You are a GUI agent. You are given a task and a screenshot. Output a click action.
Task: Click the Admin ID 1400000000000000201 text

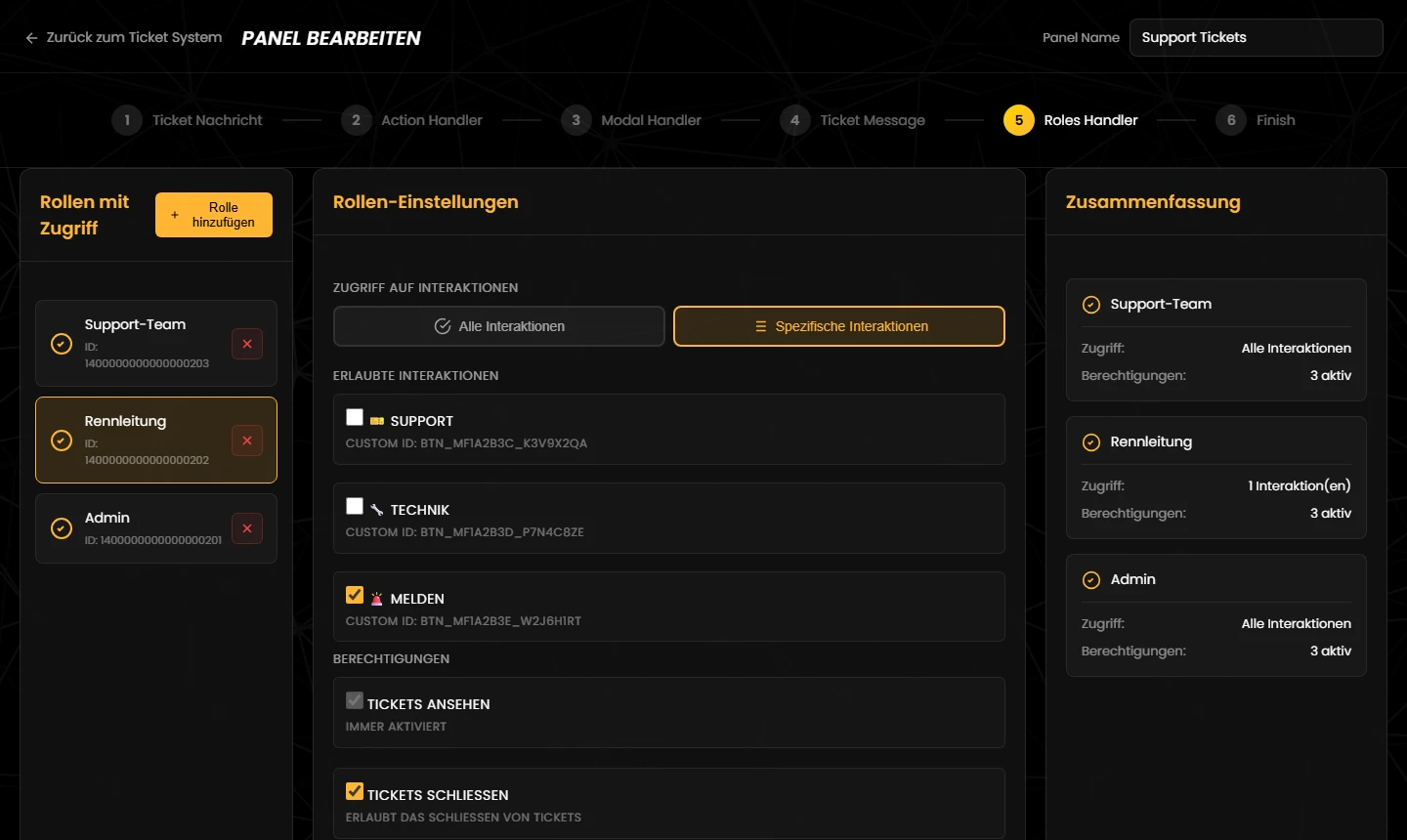[x=153, y=540]
